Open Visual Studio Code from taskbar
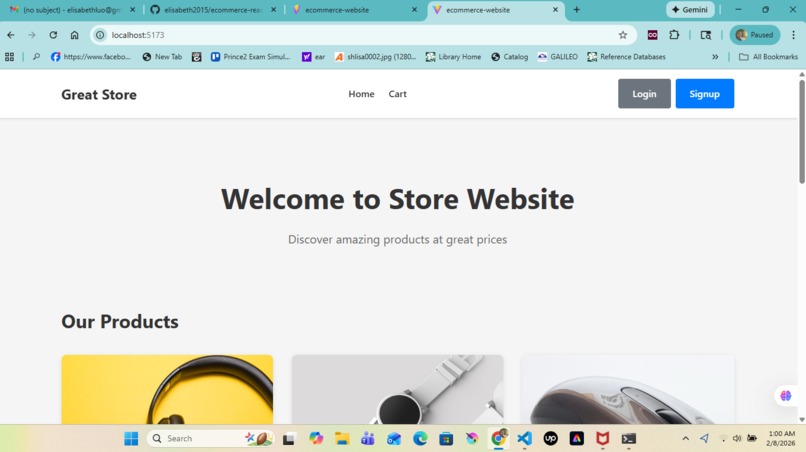Screen dimensions: 806x452 tap(524, 439)
